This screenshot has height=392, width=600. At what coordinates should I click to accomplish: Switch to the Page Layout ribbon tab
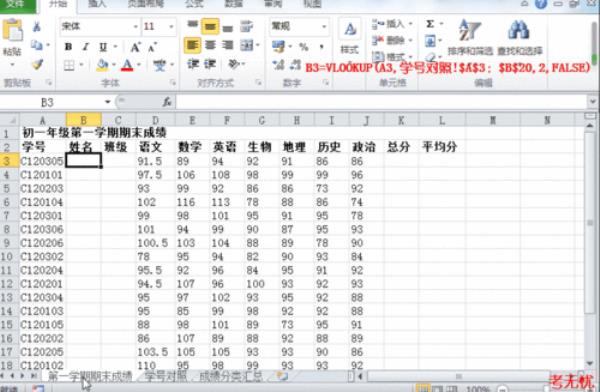tap(146, 4)
